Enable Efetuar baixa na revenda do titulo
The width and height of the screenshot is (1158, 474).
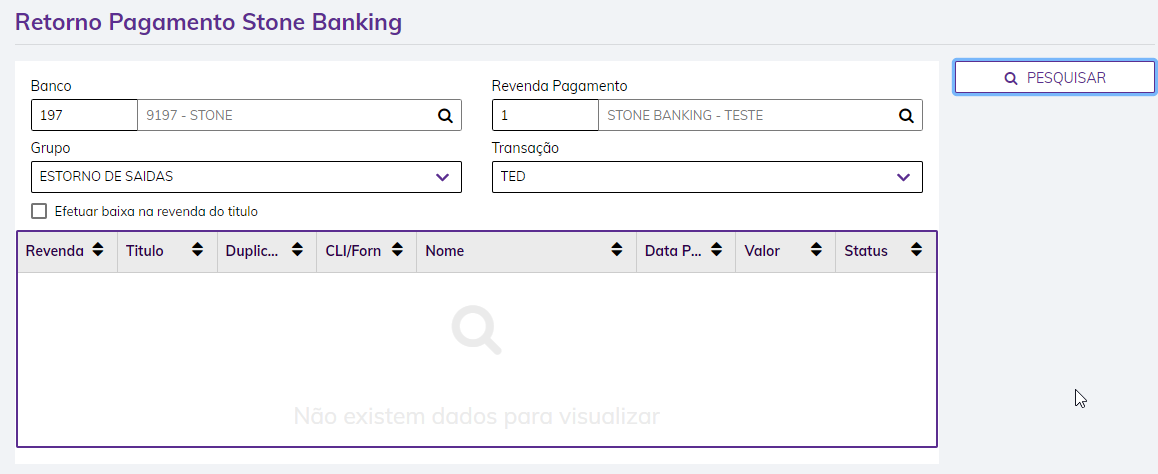(x=40, y=211)
